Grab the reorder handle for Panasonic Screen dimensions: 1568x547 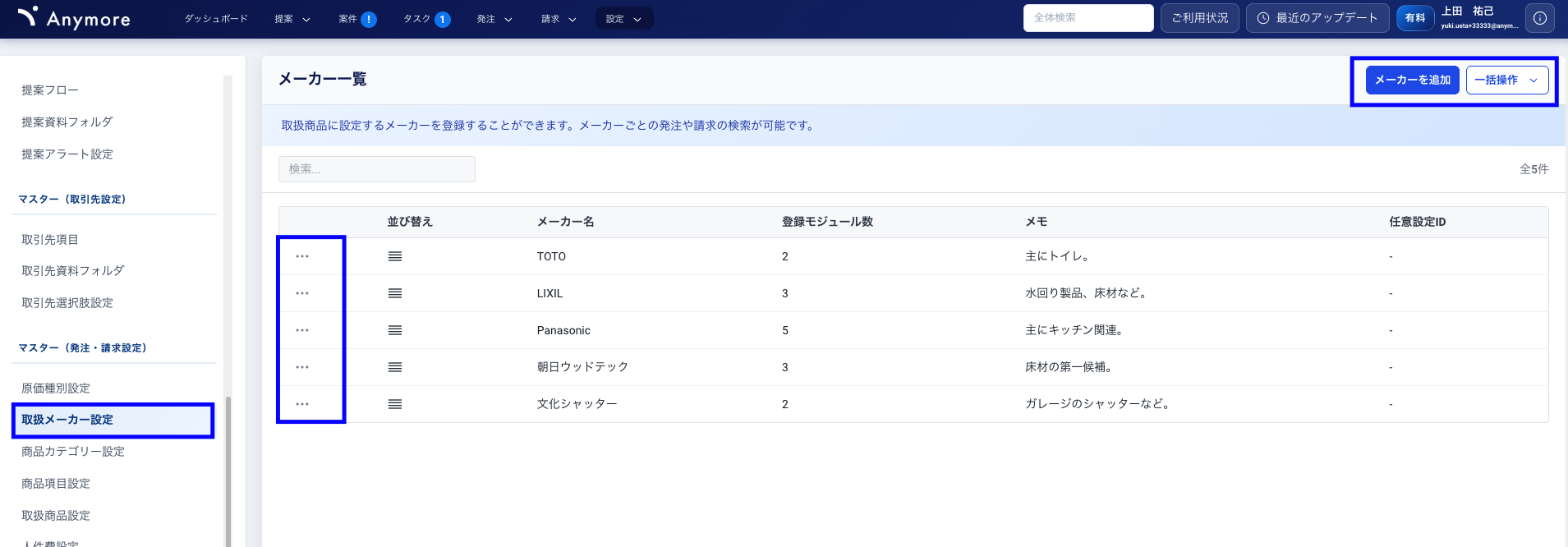[x=395, y=330]
